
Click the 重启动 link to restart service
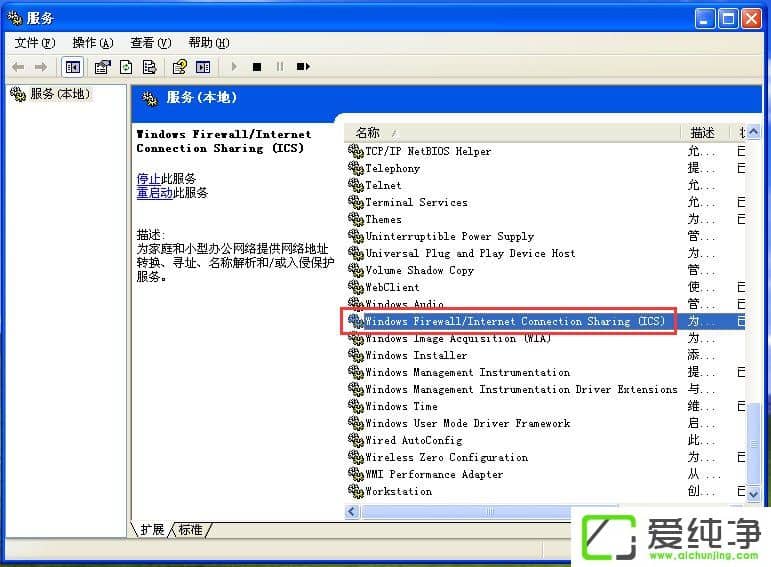point(154,193)
